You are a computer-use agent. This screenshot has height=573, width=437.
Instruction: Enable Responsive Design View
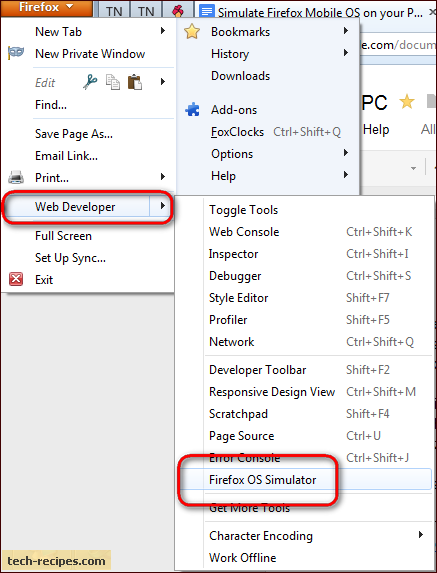click(304, 392)
